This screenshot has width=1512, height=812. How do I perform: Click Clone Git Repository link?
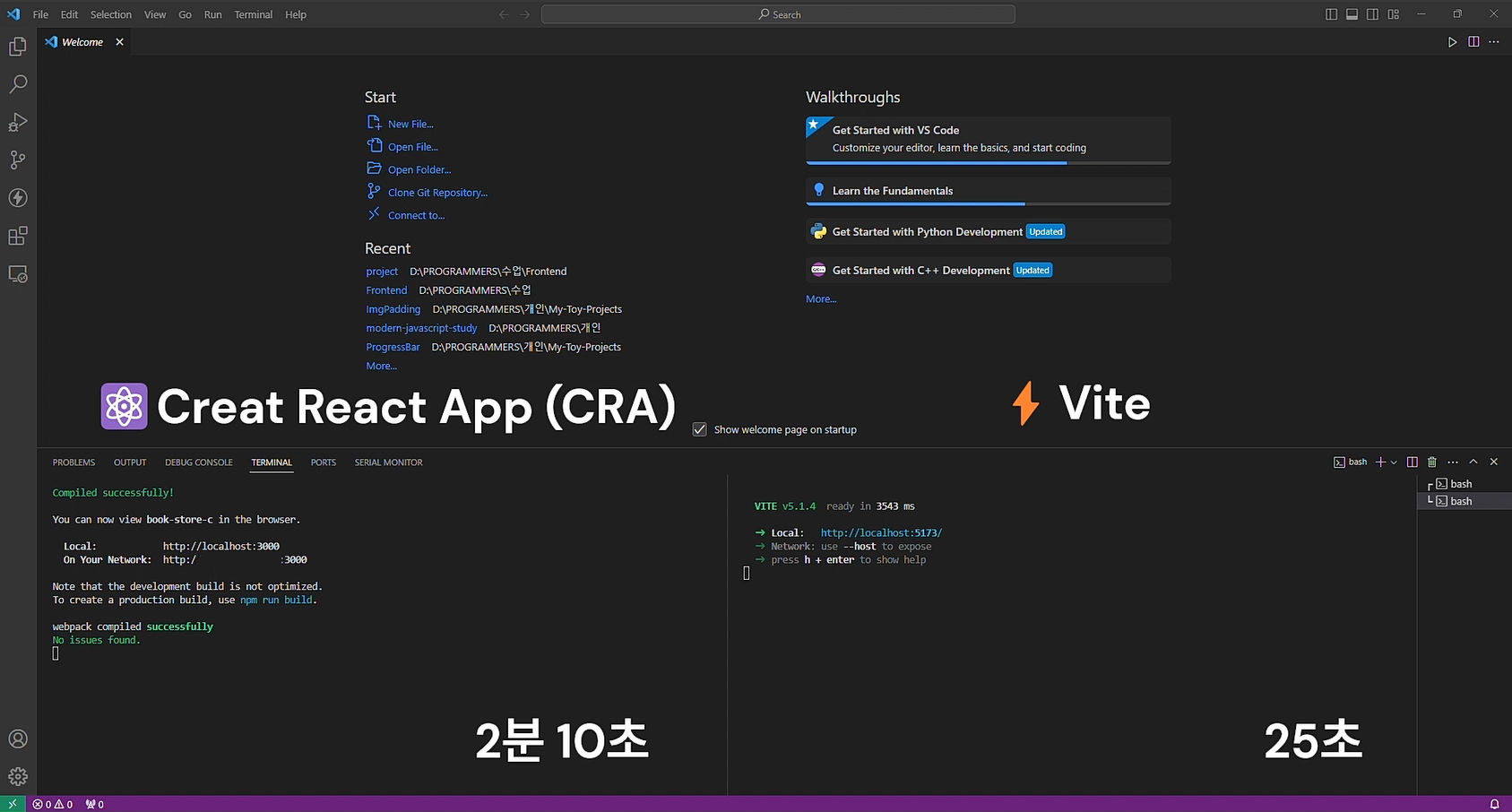437,193
